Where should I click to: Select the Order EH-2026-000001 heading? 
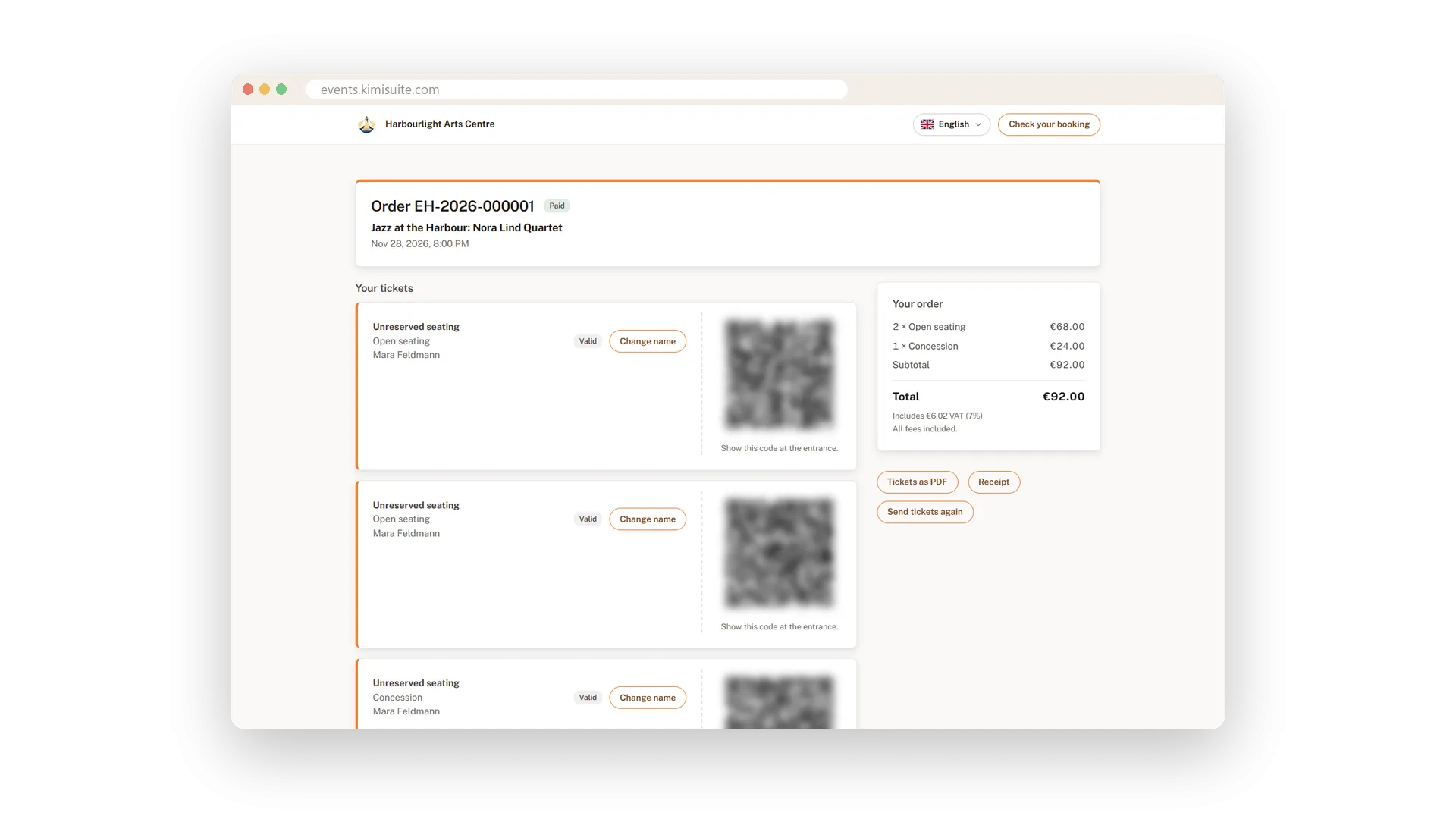(453, 206)
